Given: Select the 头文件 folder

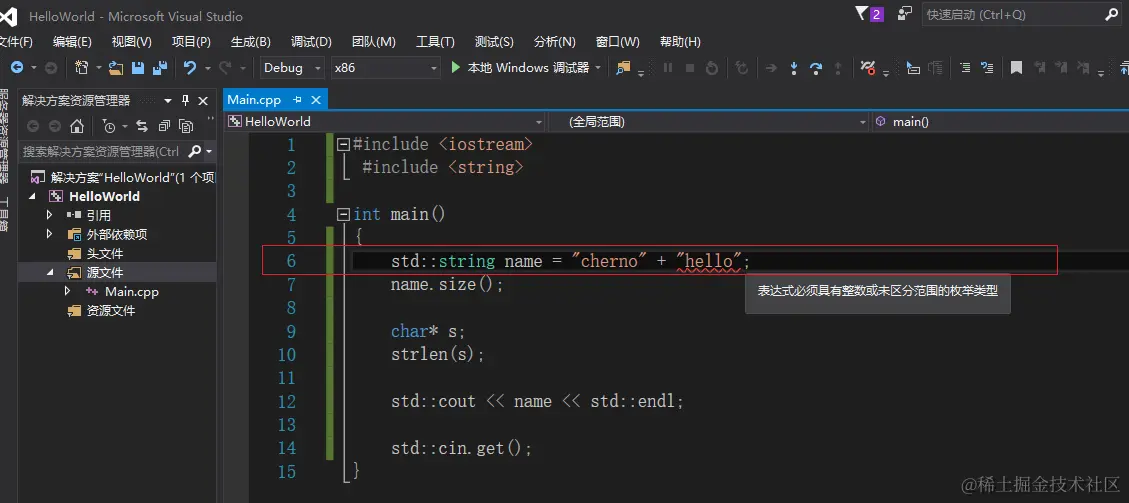Looking at the screenshot, I should pyautogui.click(x=105, y=253).
